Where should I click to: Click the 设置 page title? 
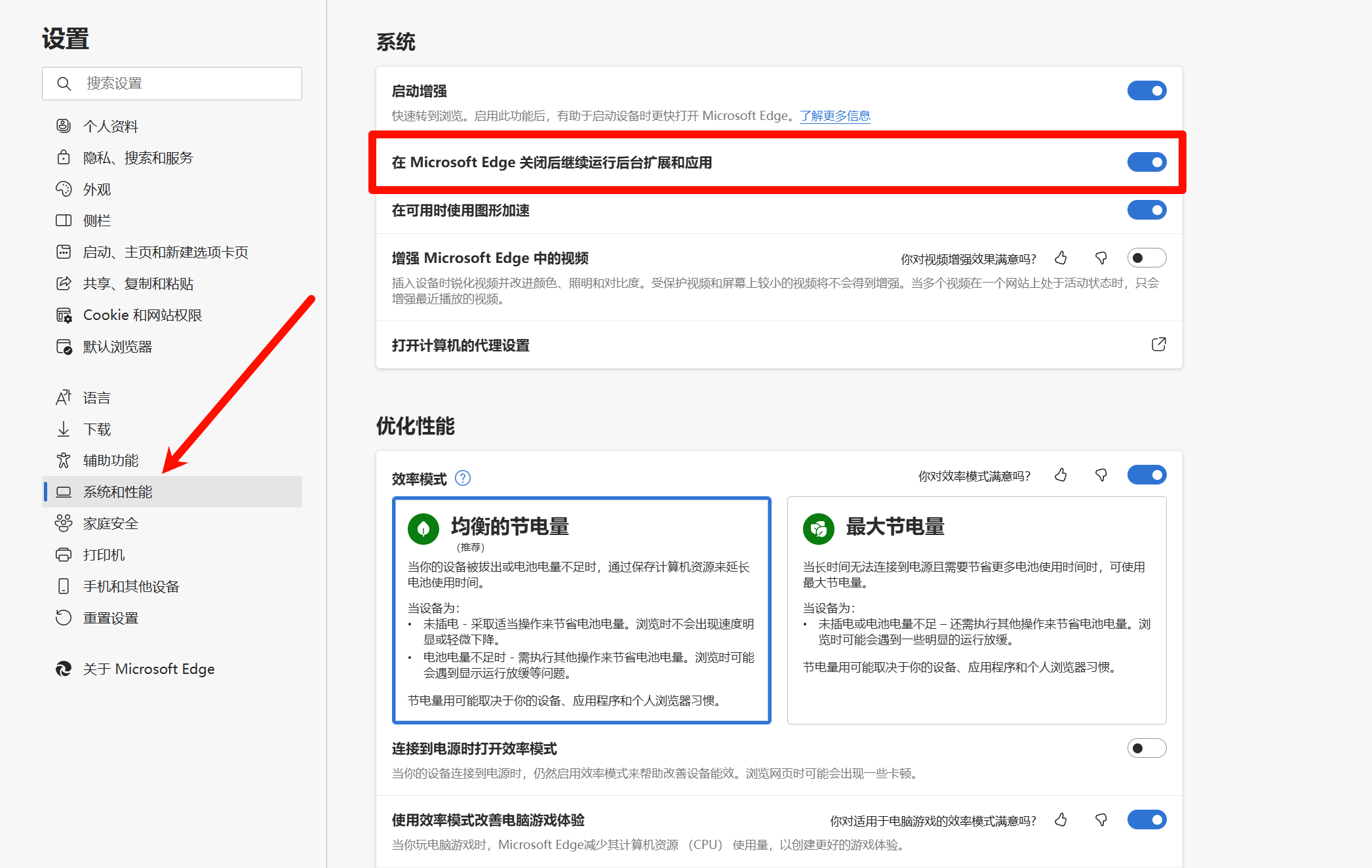click(66, 38)
